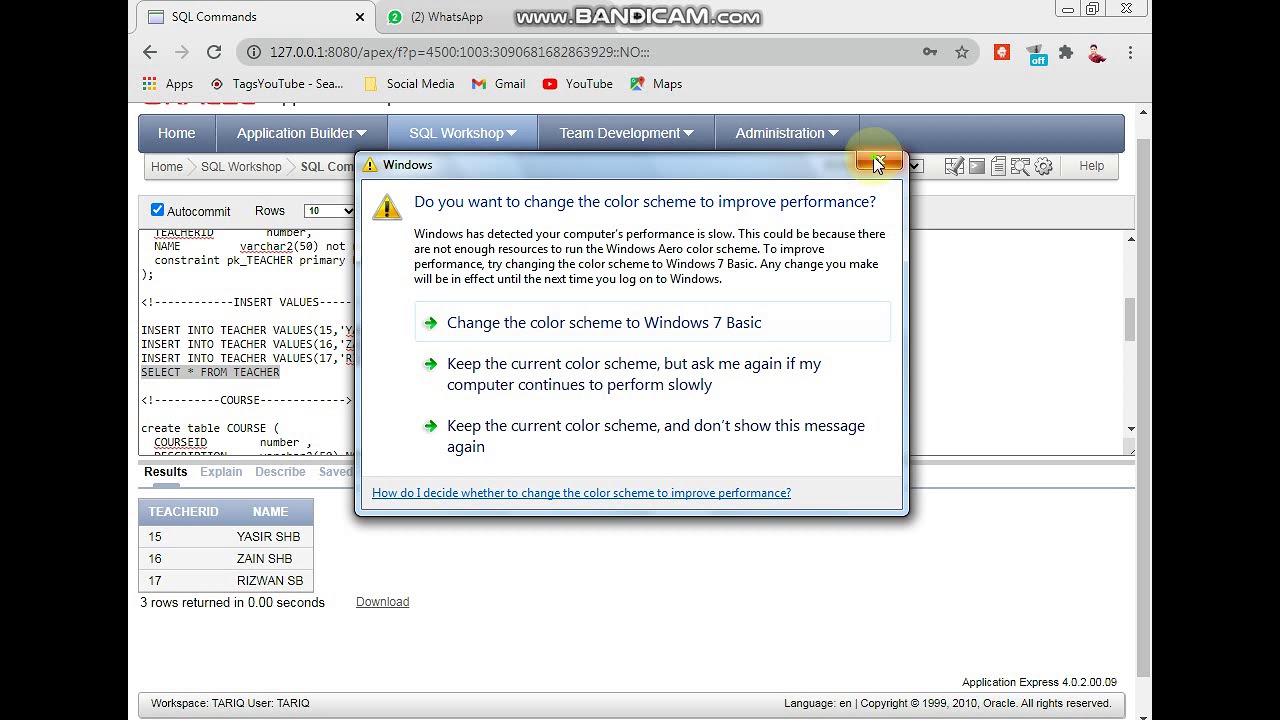
Task: Click the browser address bar URL
Action: point(460,52)
